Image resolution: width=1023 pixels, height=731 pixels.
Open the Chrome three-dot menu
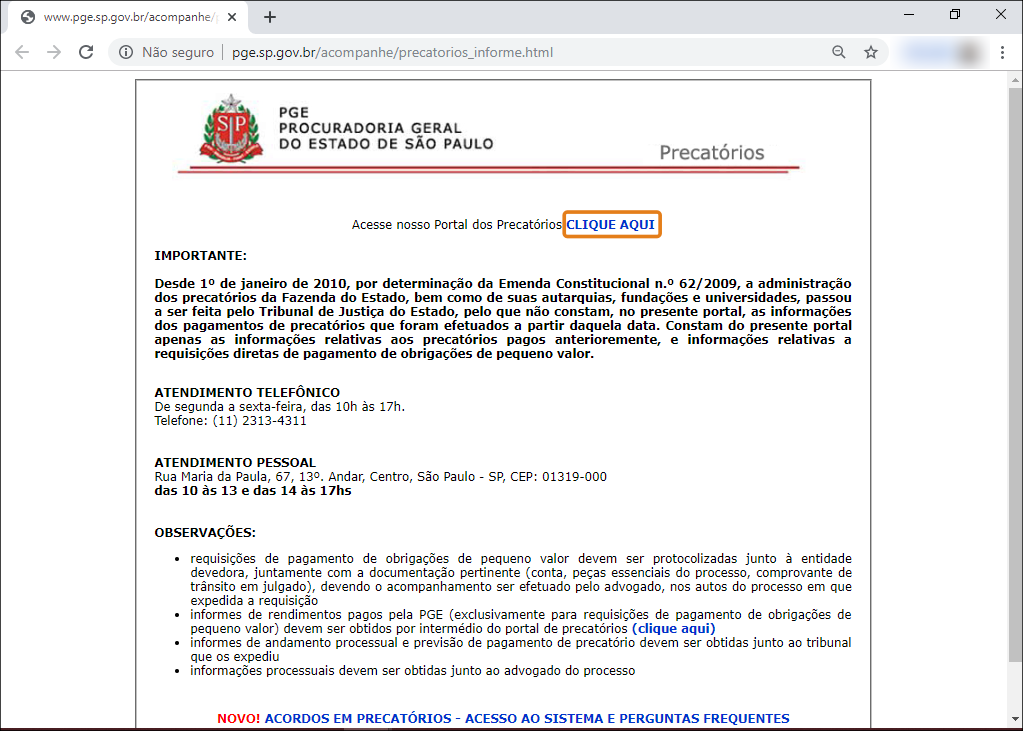click(1003, 52)
